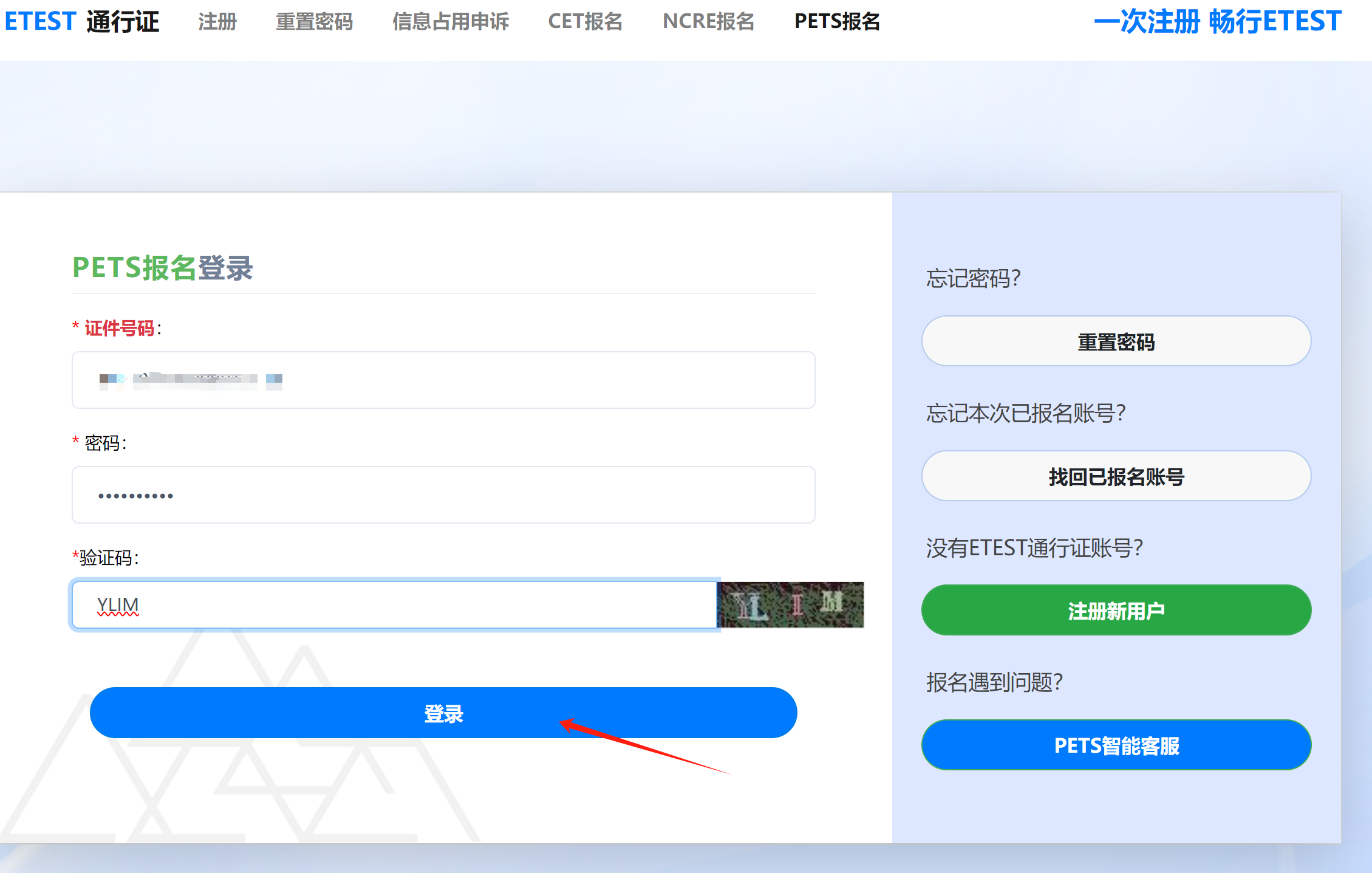Click the PETS报名登录 heading text
The height and width of the screenshot is (873, 1372).
pos(162,268)
